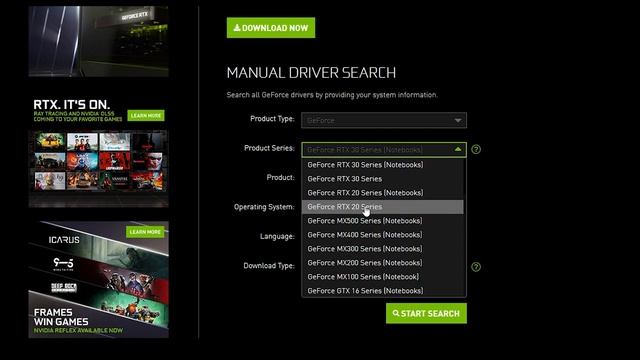Viewport: 640px width, 360px height.
Task: Select GeForce RTX 30 Series (Notebooks) option
Action: coord(382,165)
